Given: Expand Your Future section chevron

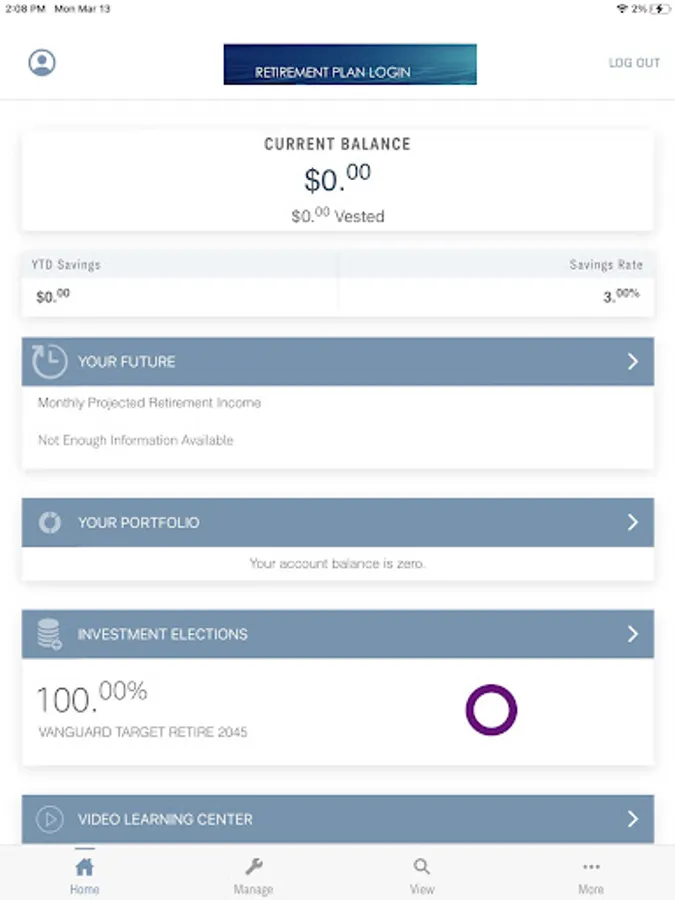Looking at the screenshot, I should tap(632, 362).
